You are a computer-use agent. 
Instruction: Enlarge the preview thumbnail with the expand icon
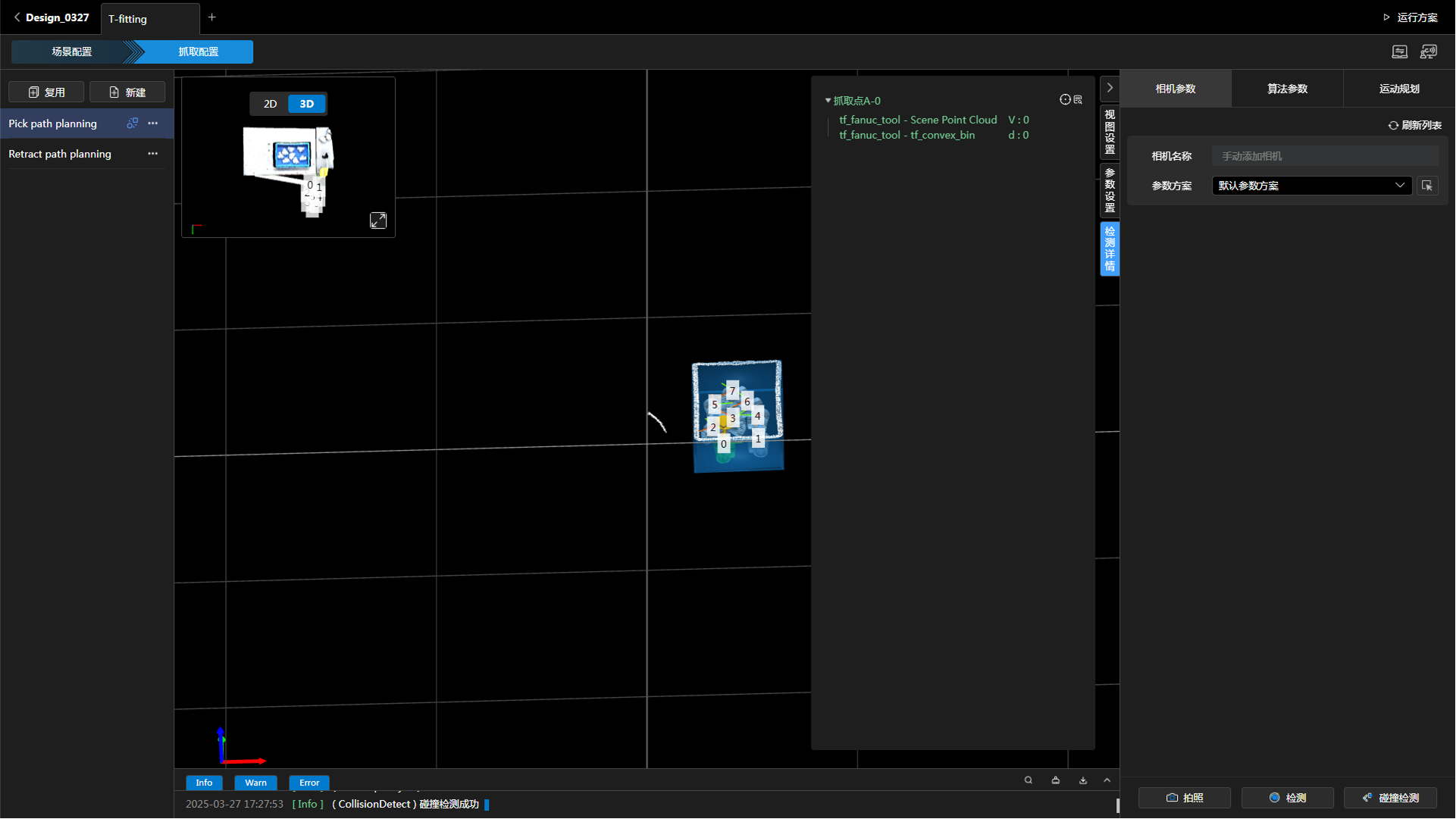tap(378, 220)
